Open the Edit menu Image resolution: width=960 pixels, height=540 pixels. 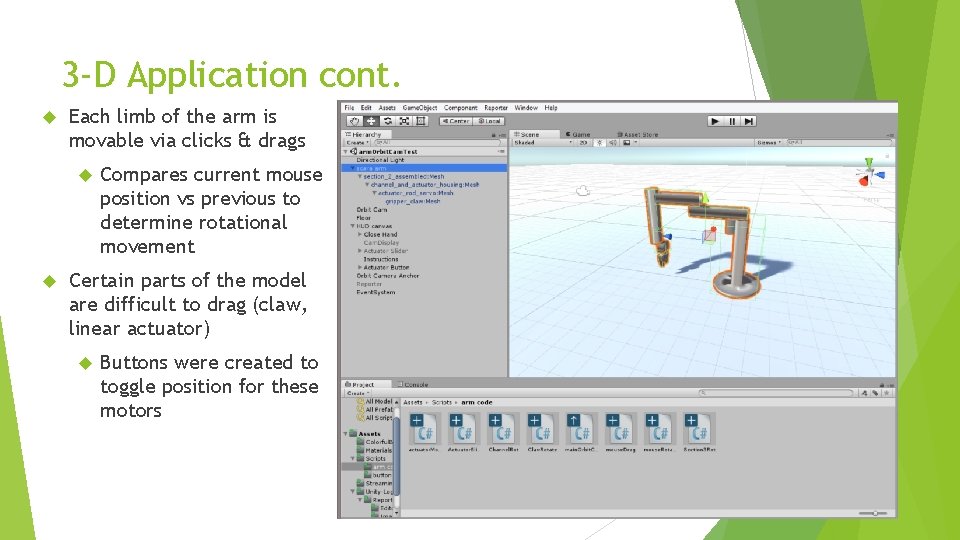click(366, 108)
